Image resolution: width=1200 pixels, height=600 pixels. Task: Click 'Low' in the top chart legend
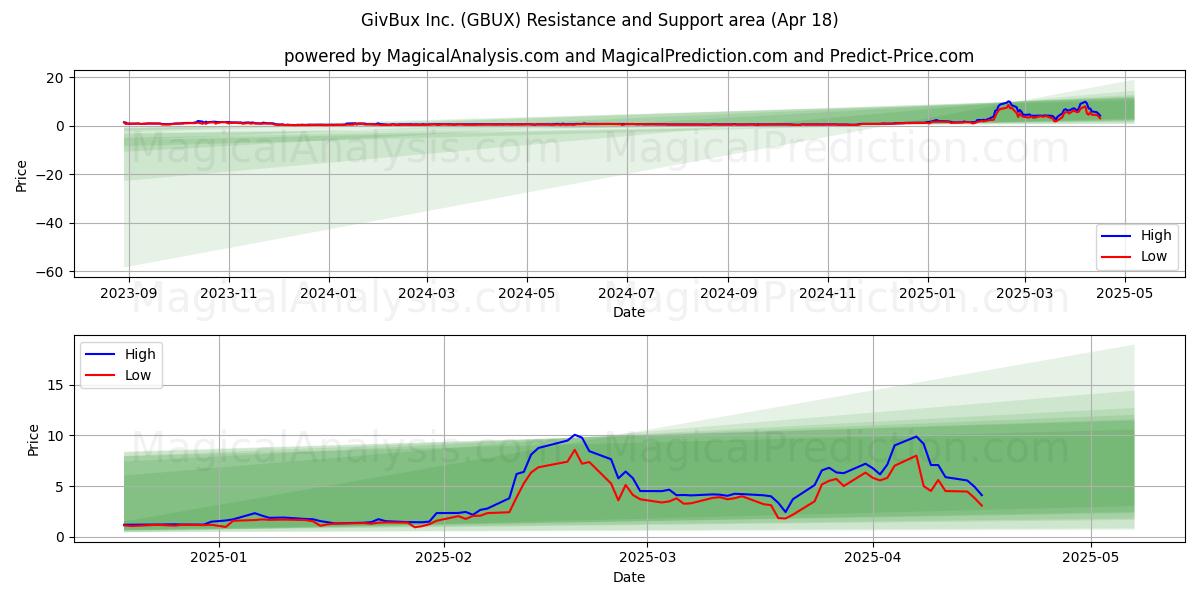point(1154,257)
